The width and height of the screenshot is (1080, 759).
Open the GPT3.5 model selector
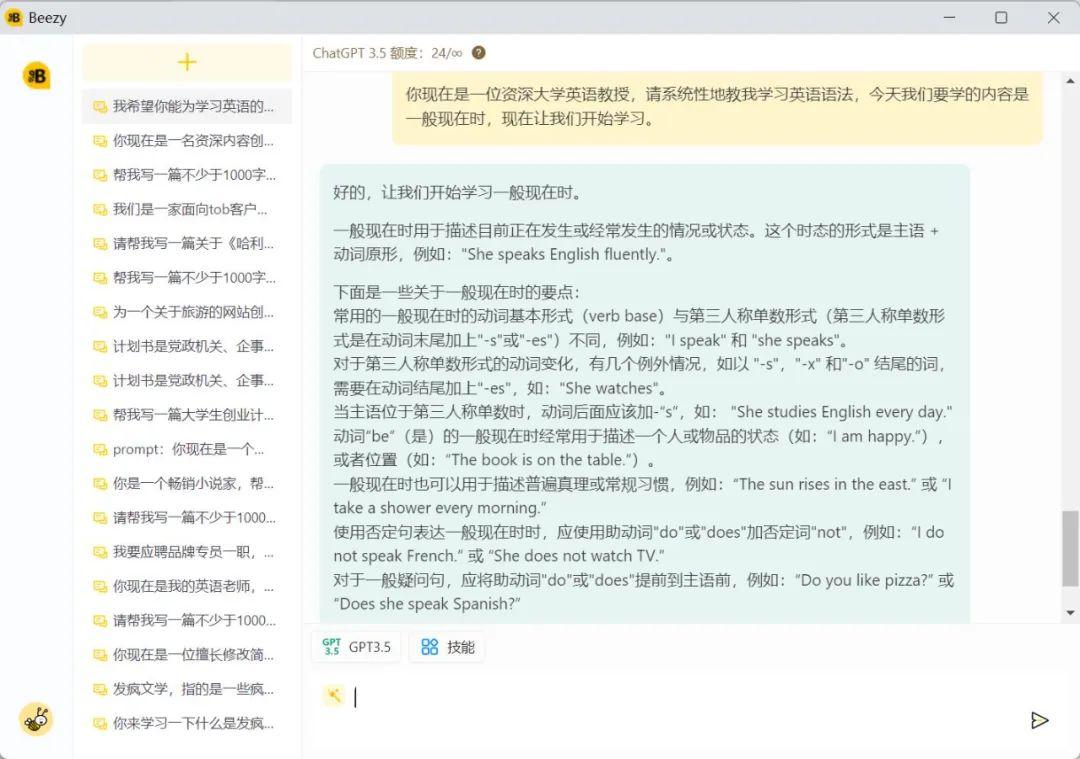coord(356,647)
